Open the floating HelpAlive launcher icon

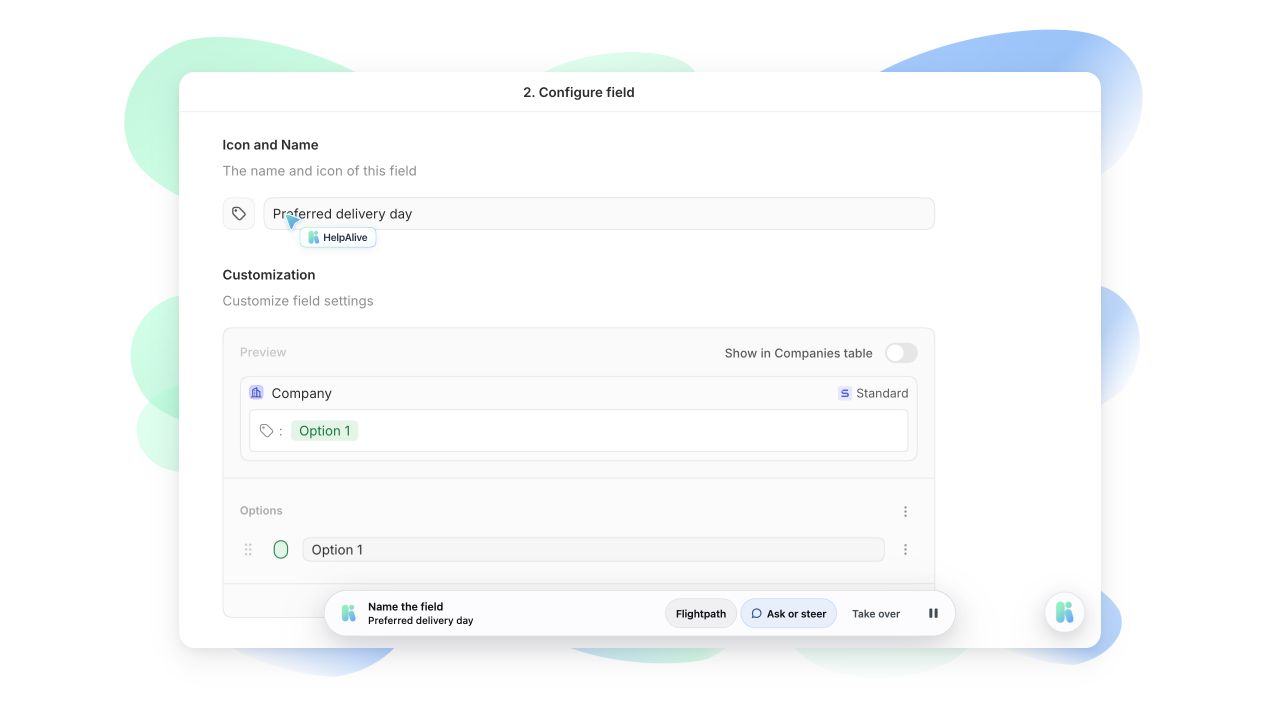1065,613
